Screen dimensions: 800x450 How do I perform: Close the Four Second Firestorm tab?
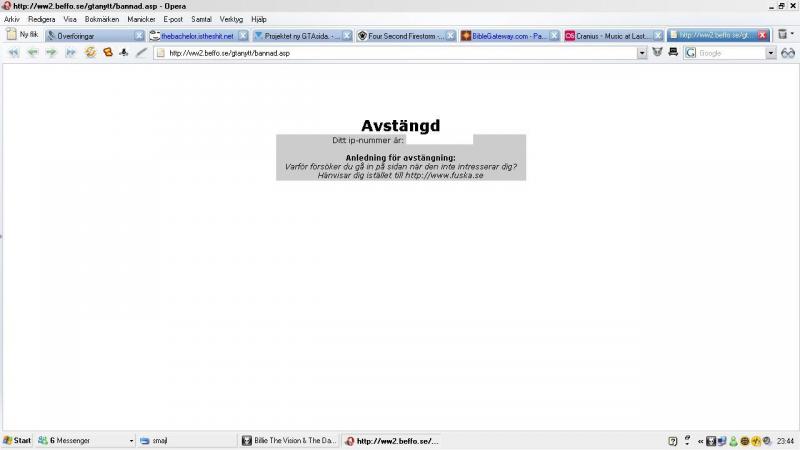tap(451, 36)
